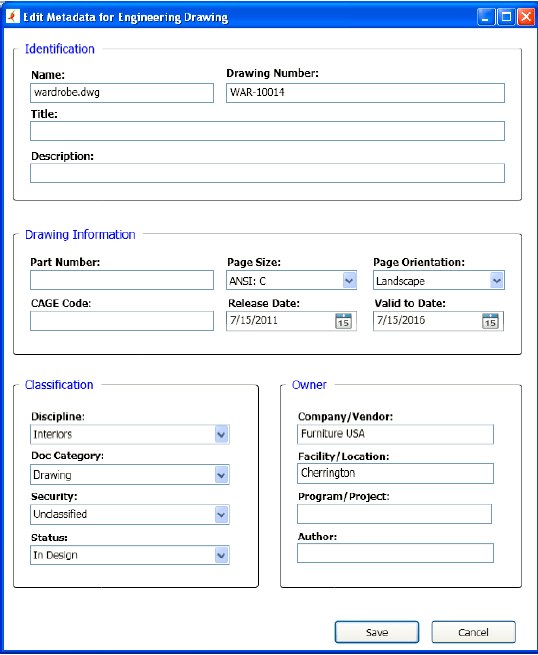
Task: Click the Drawing Number input field
Action: [x=365, y=93]
